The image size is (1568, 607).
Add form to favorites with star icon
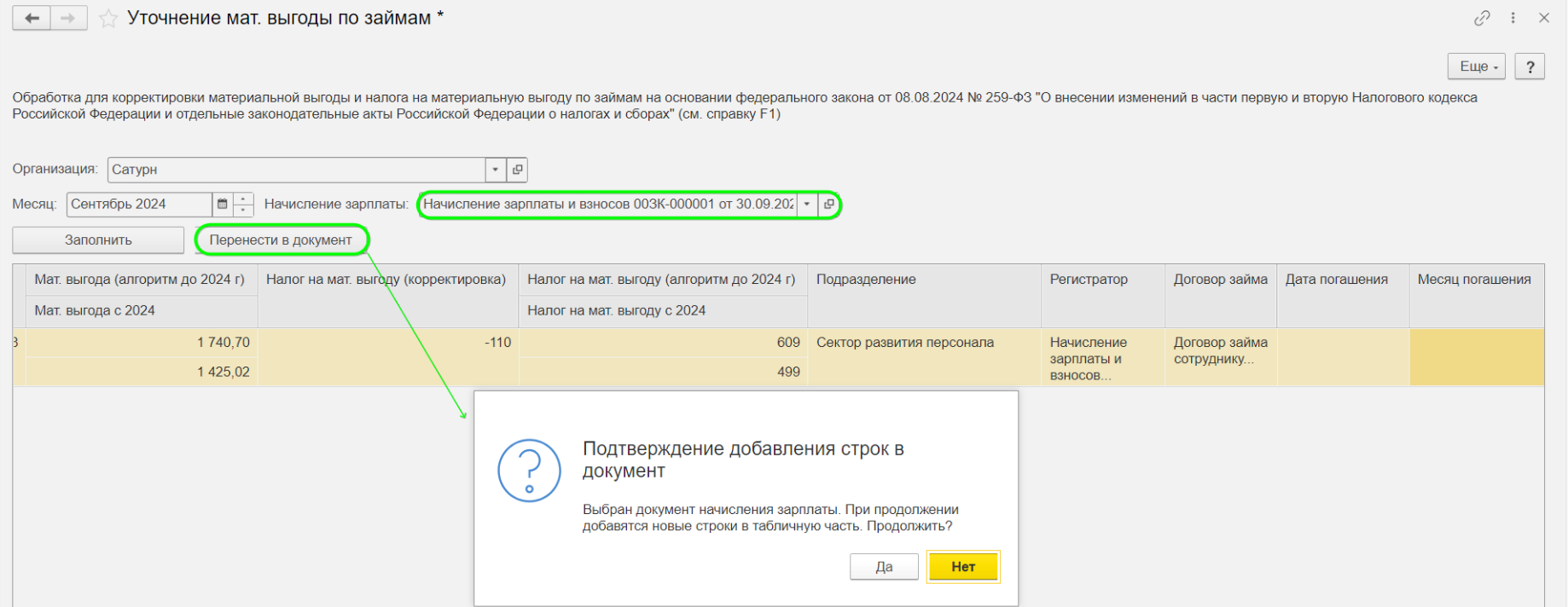(x=108, y=19)
